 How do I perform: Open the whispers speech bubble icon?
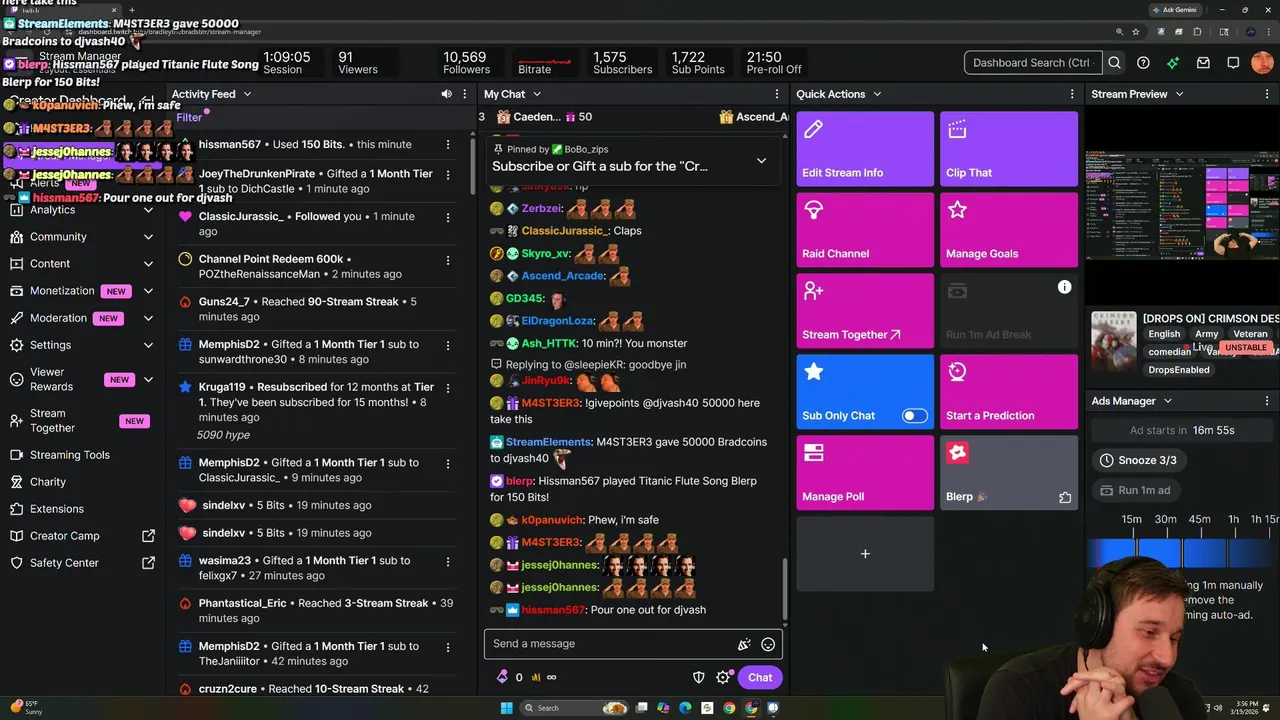point(1233,63)
